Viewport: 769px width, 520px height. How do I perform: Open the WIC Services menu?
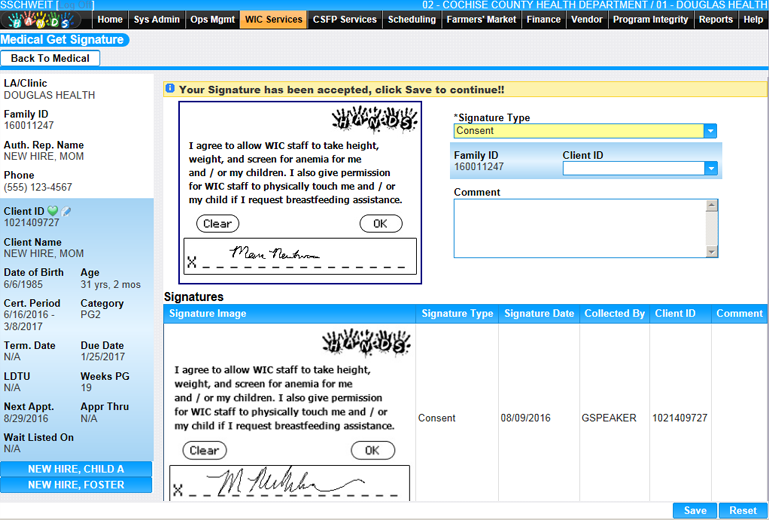(273, 19)
